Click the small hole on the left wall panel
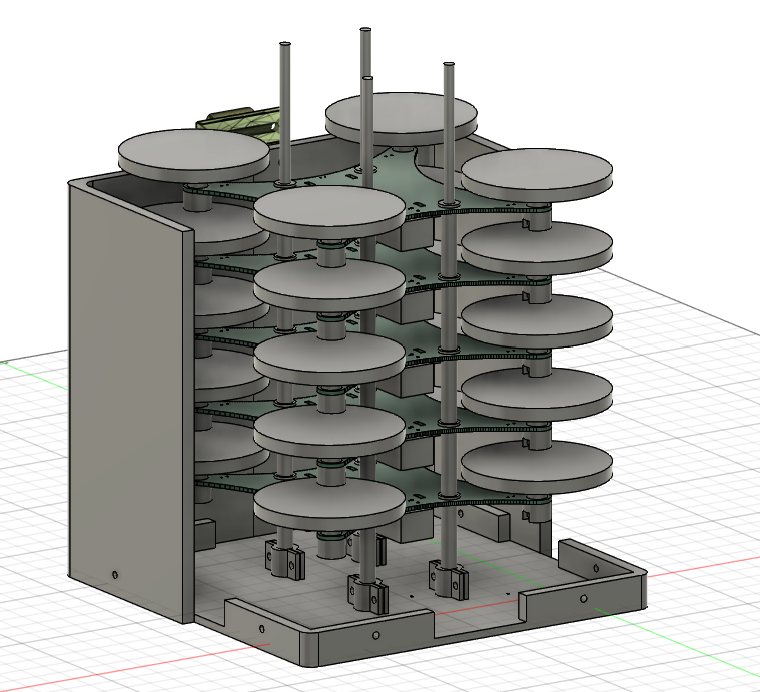This screenshot has width=760, height=692. pos(115,575)
